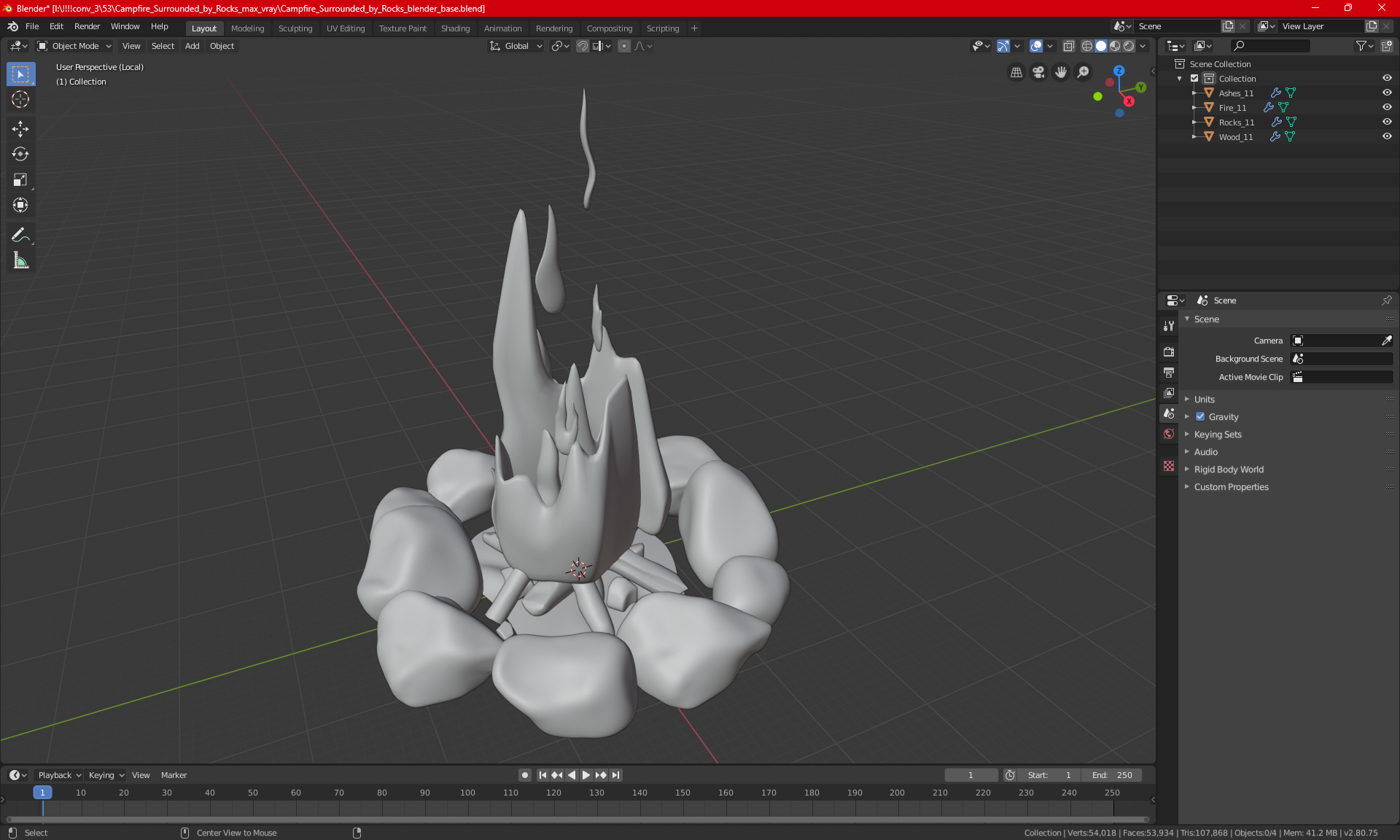Click the End frame field
This screenshot has width=1400, height=840.
coord(1112,775)
